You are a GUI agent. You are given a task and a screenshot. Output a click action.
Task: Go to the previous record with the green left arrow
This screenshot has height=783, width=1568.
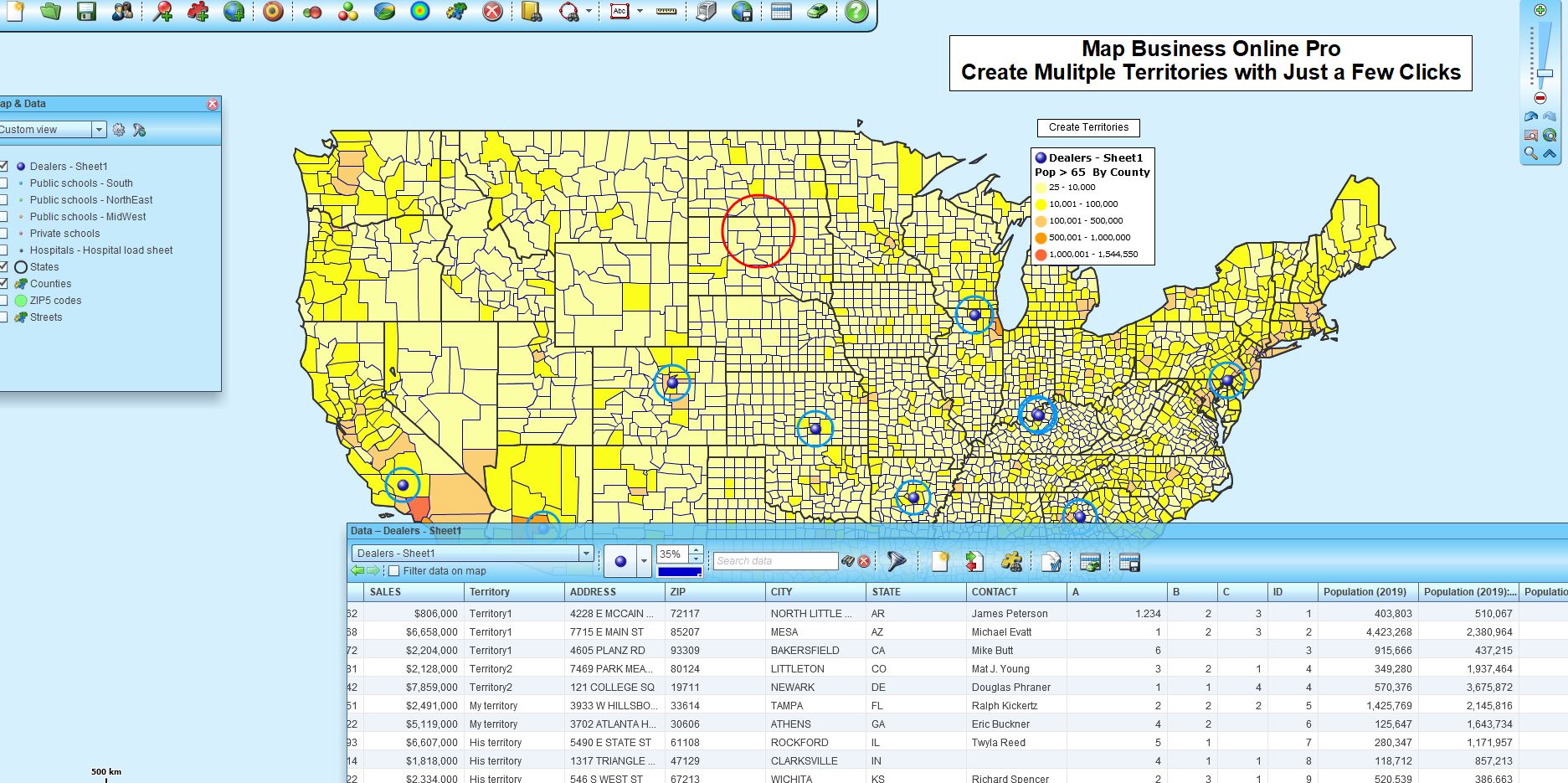(x=358, y=571)
